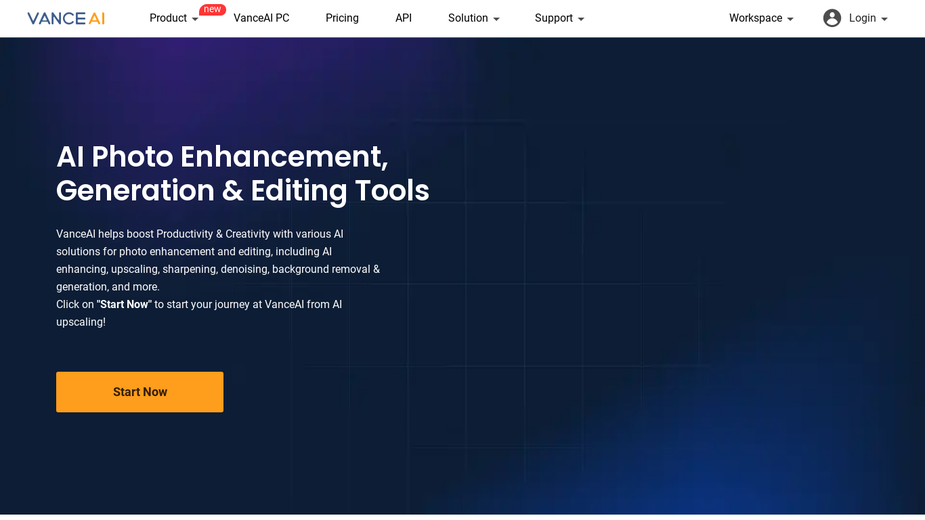Click the red 'new' badge

coord(212,9)
